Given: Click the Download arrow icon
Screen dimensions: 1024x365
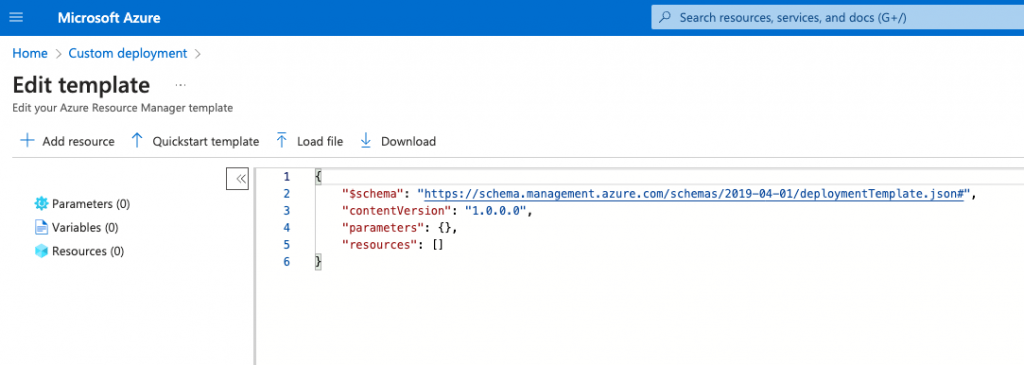Looking at the screenshot, I should (366, 140).
